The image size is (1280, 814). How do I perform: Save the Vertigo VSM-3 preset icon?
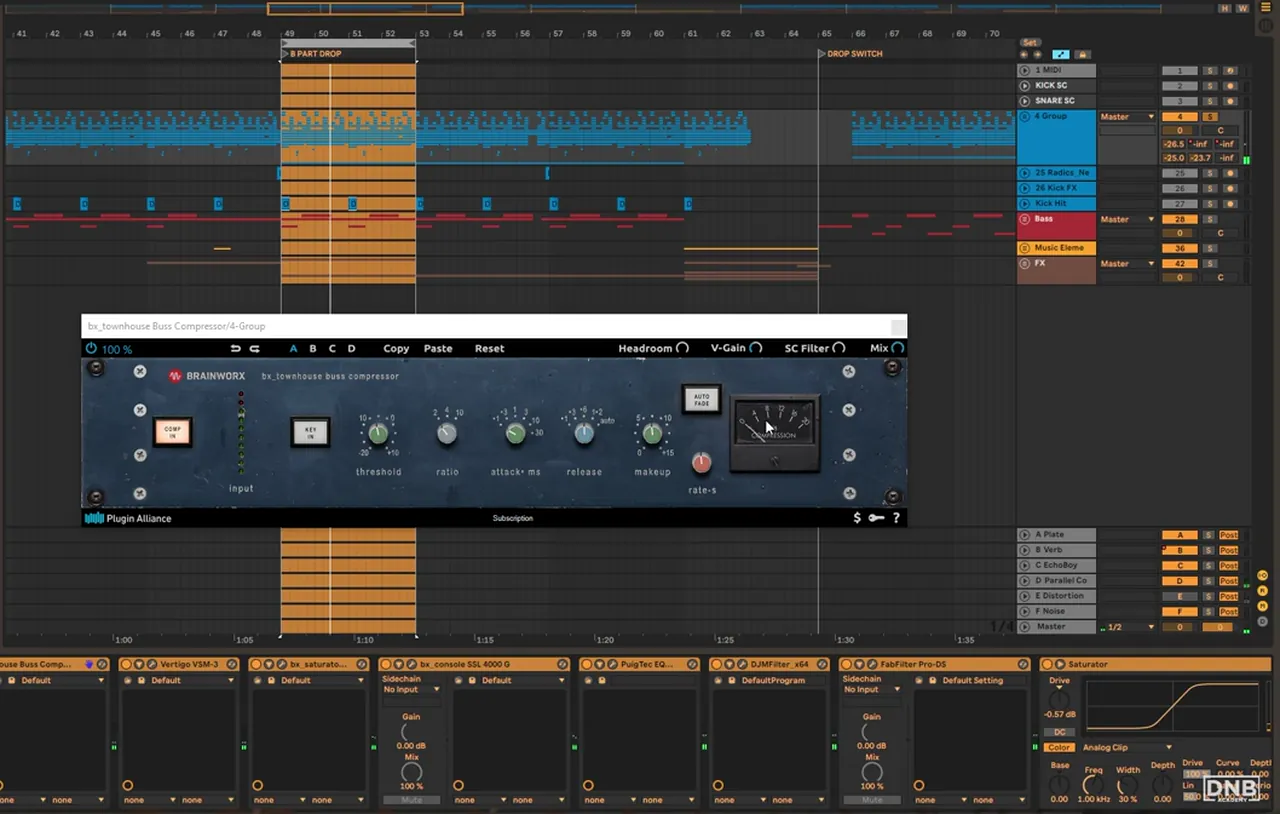[x=142, y=681]
